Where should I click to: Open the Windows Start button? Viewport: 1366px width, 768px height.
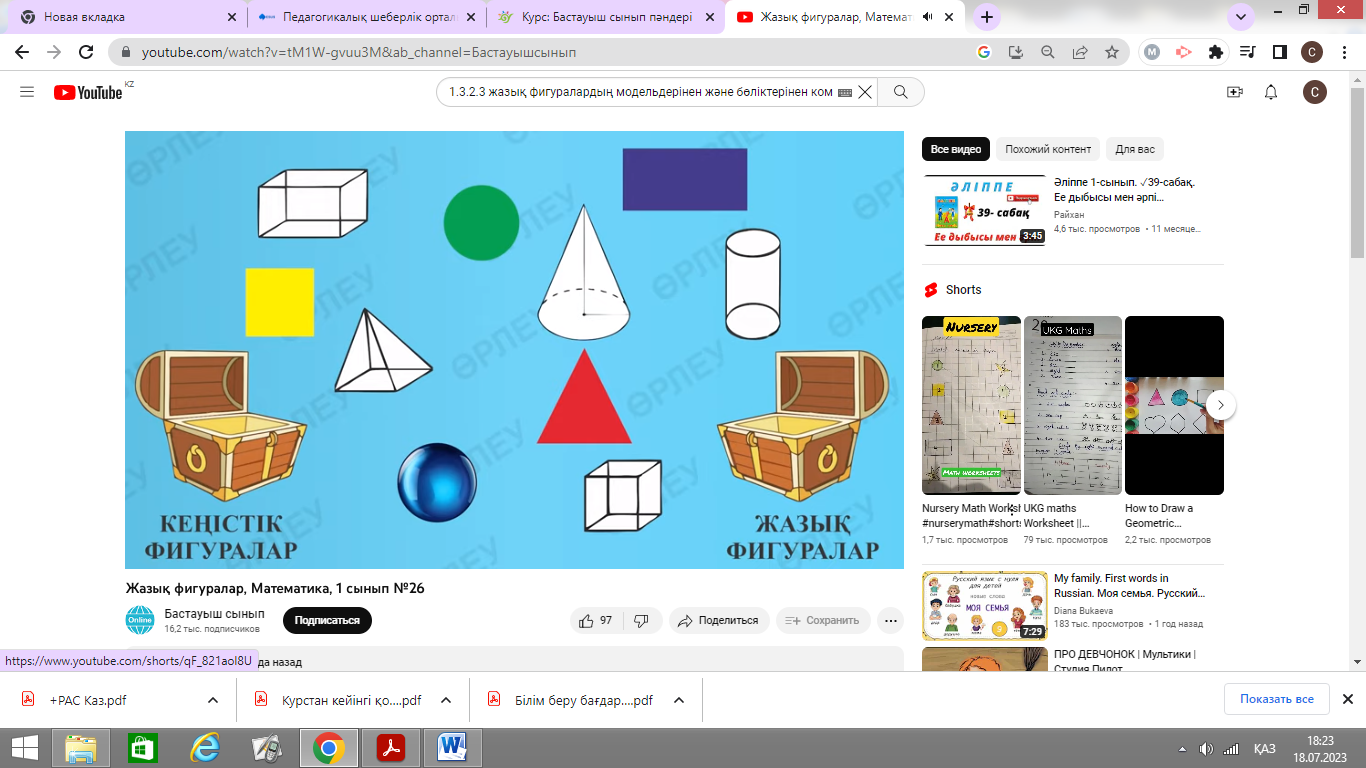click(x=24, y=748)
